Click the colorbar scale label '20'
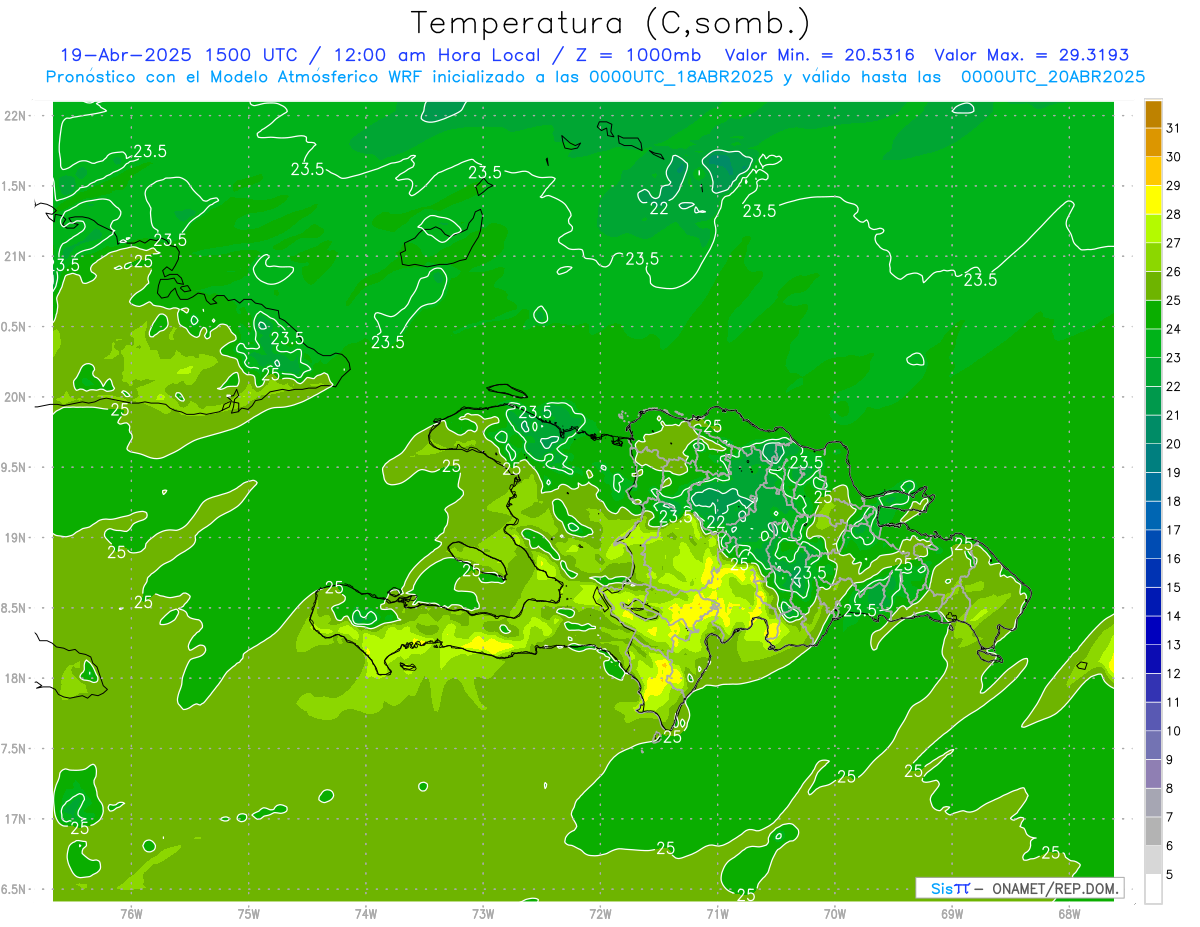Image resolution: width=1200 pixels, height=927 pixels. coord(1174,444)
